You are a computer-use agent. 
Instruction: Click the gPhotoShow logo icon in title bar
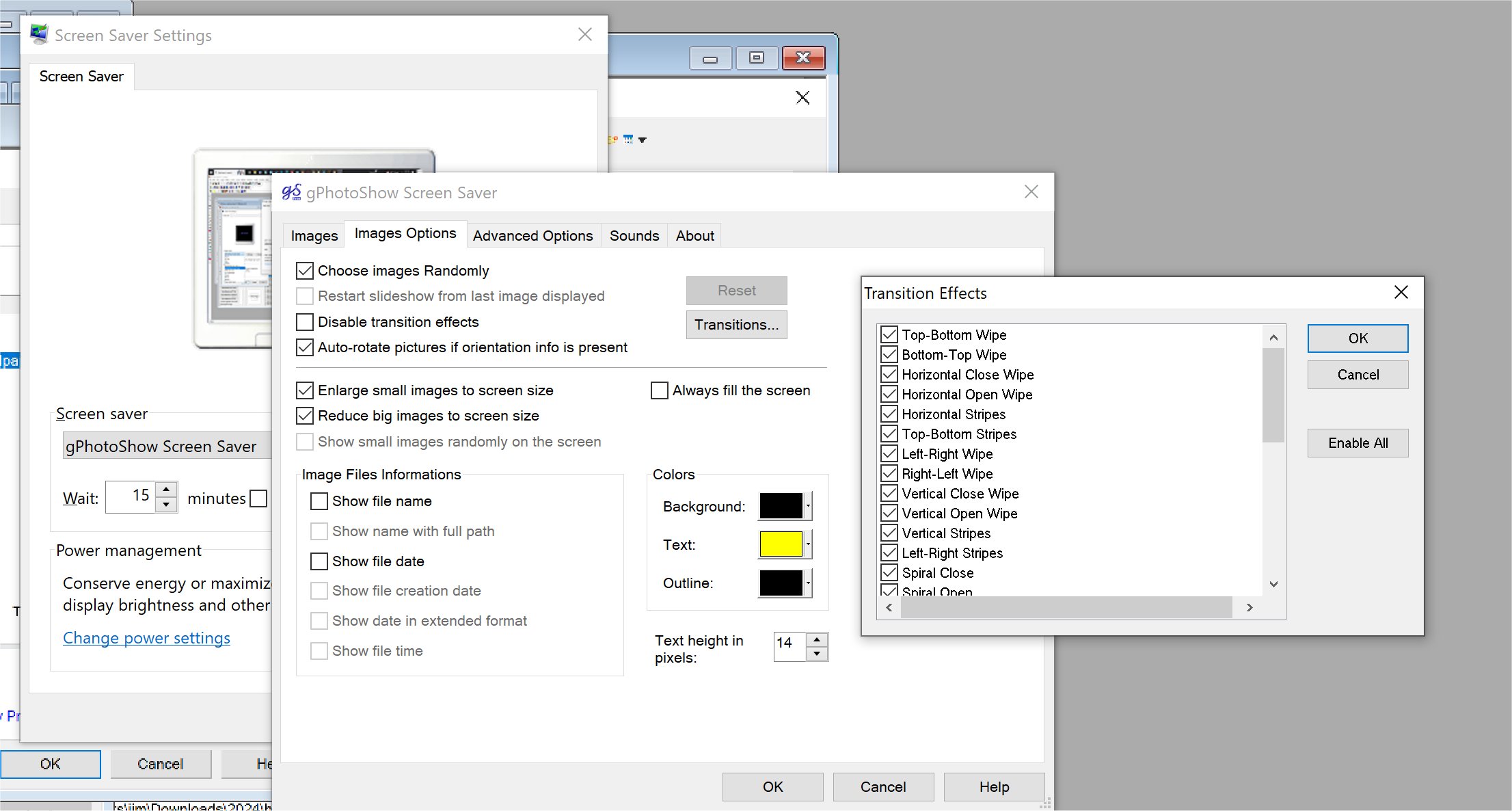click(292, 192)
